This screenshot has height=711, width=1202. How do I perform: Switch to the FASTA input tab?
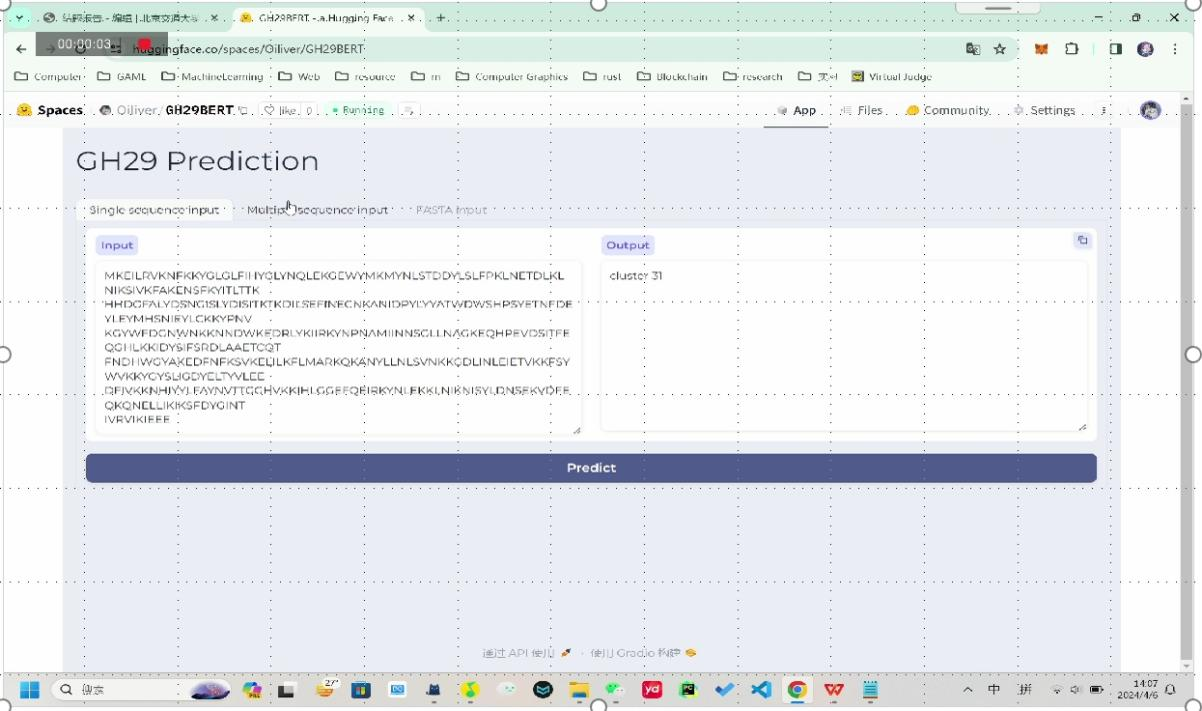451,210
